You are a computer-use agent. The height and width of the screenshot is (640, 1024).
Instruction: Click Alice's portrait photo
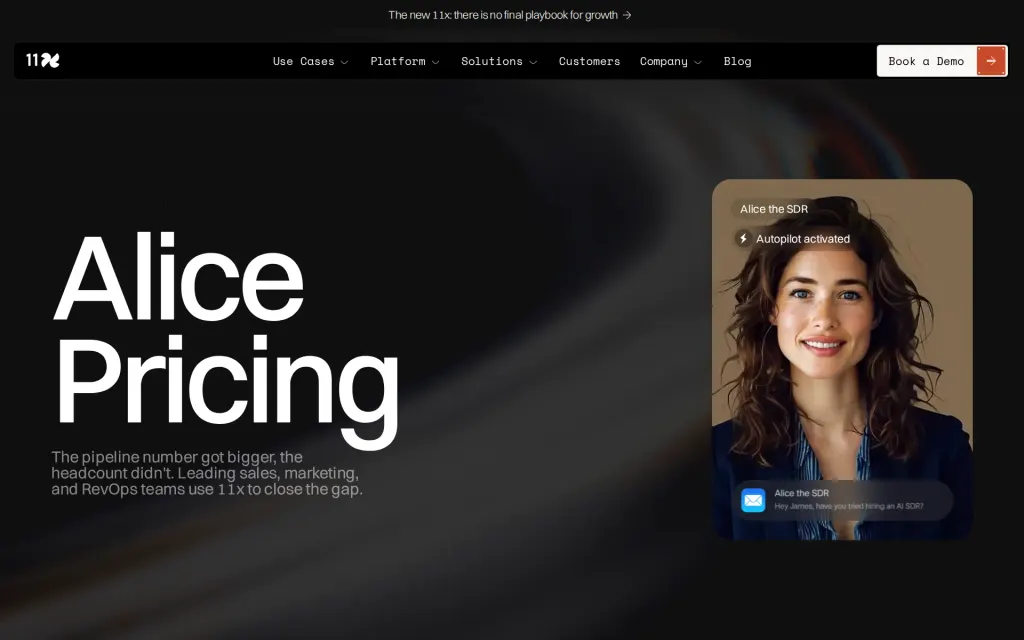pyautogui.click(x=842, y=359)
